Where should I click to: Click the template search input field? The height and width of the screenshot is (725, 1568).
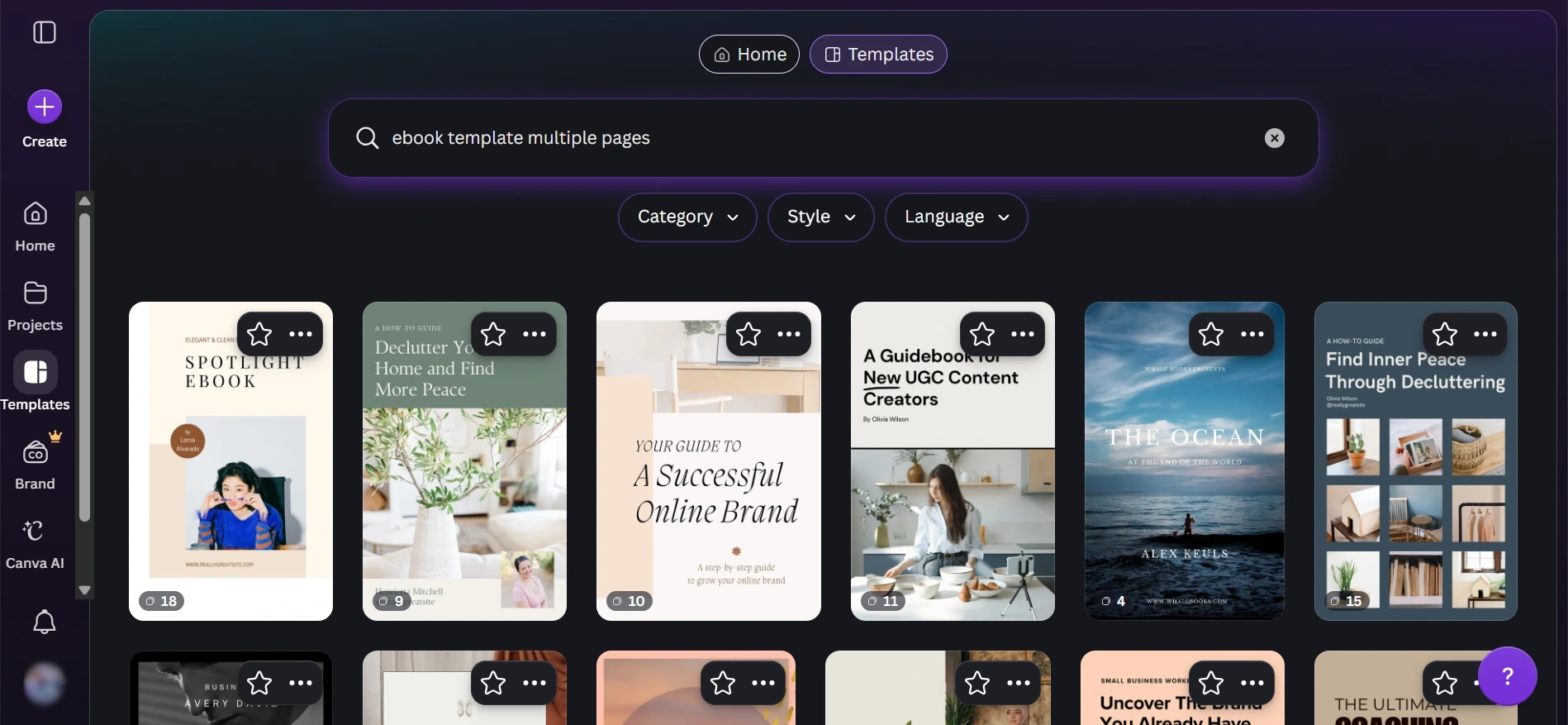(x=823, y=138)
